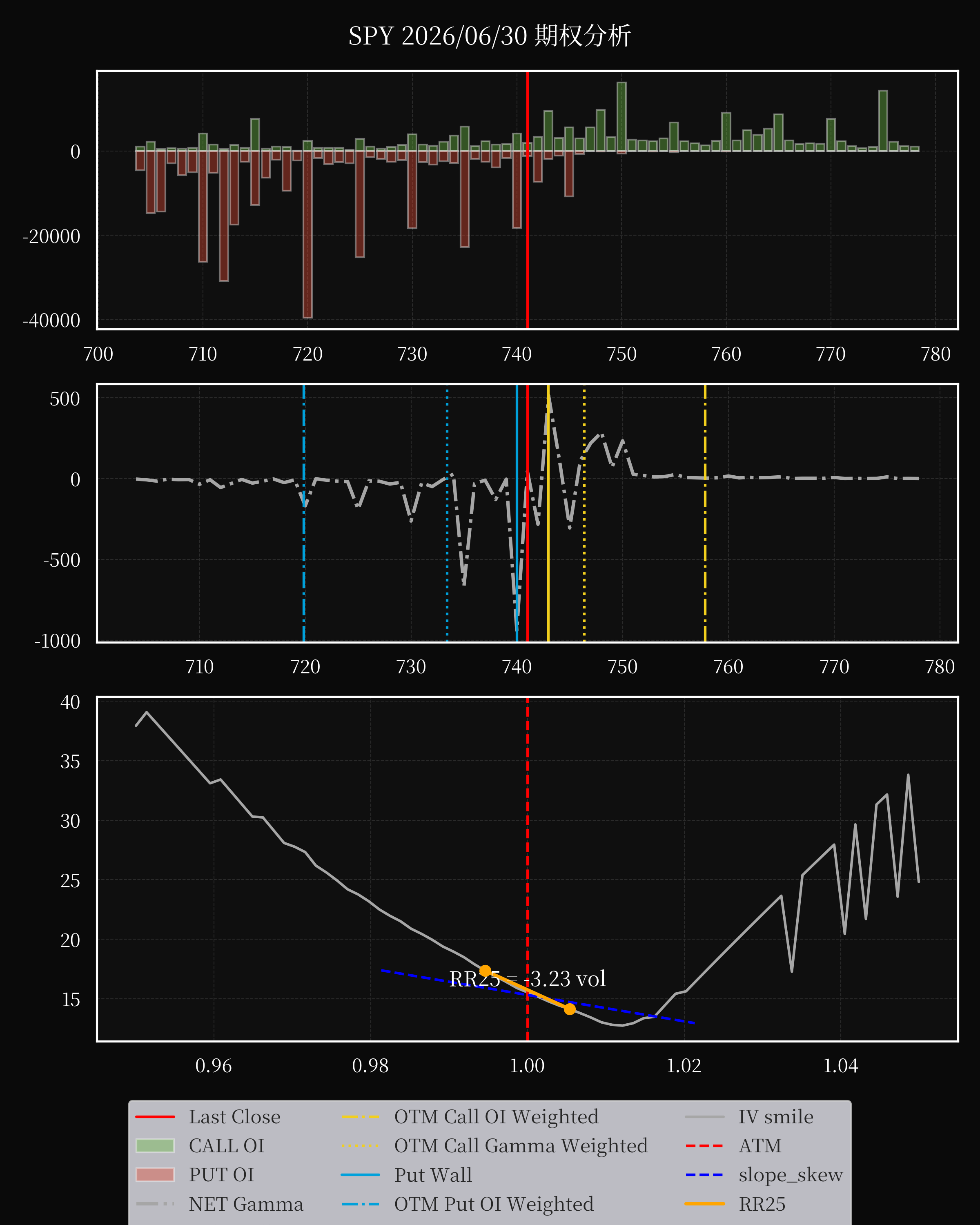Click the '-40000' y-axis label in top chart
The image size is (980, 1225).
[51, 321]
